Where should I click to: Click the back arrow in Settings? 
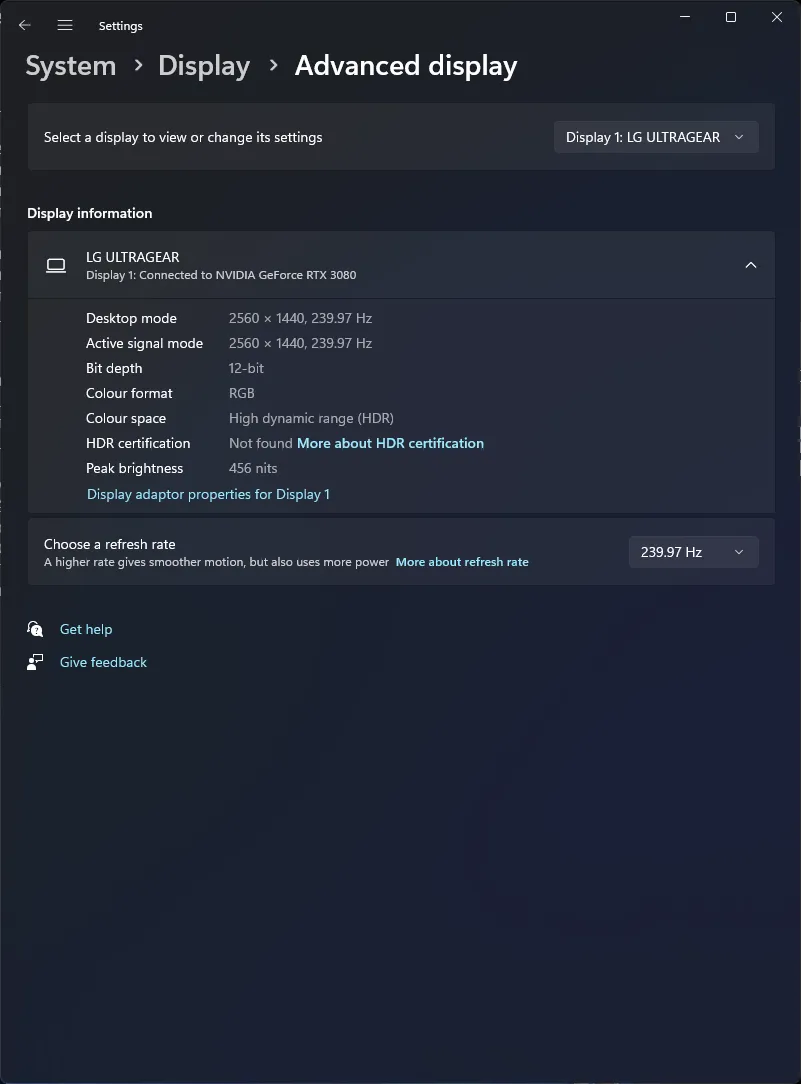(x=25, y=26)
